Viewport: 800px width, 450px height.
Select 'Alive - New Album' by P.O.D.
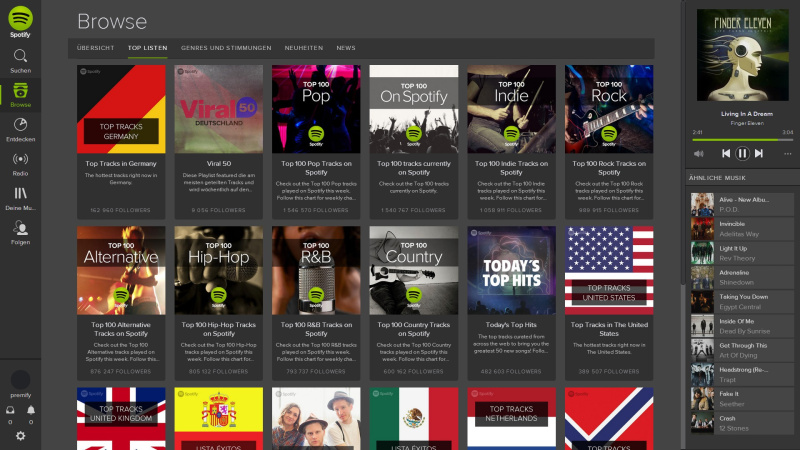742,205
